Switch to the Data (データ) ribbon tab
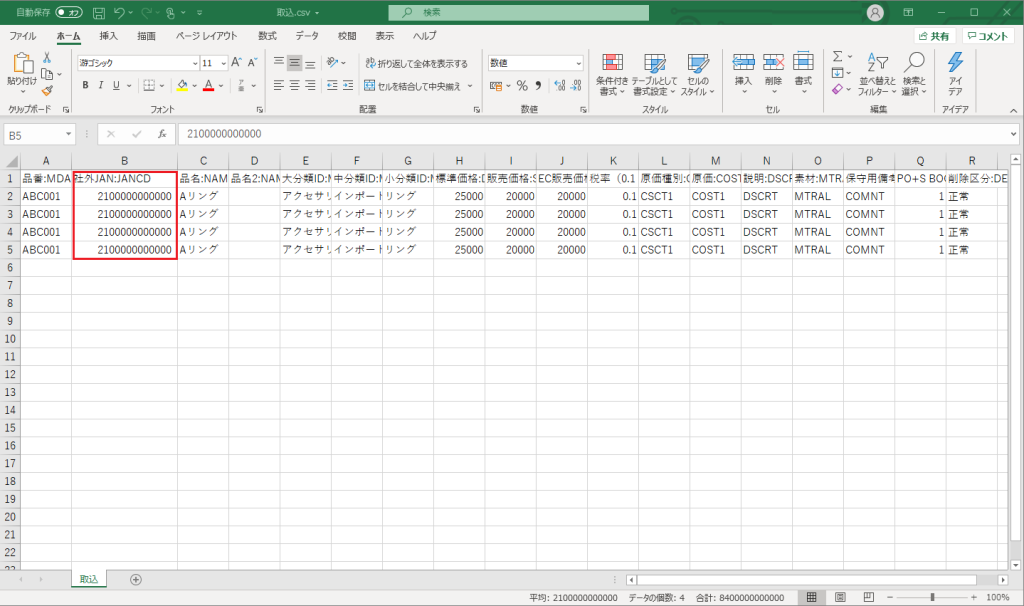Viewport: 1024px width, 606px height. [307, 35]
